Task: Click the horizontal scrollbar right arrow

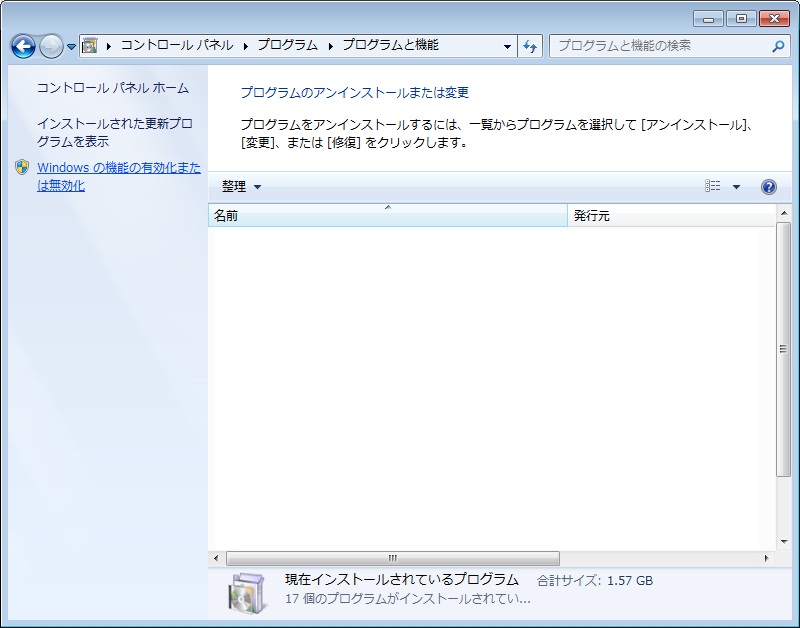Action: pyautogui.click(x=766, y=558)
